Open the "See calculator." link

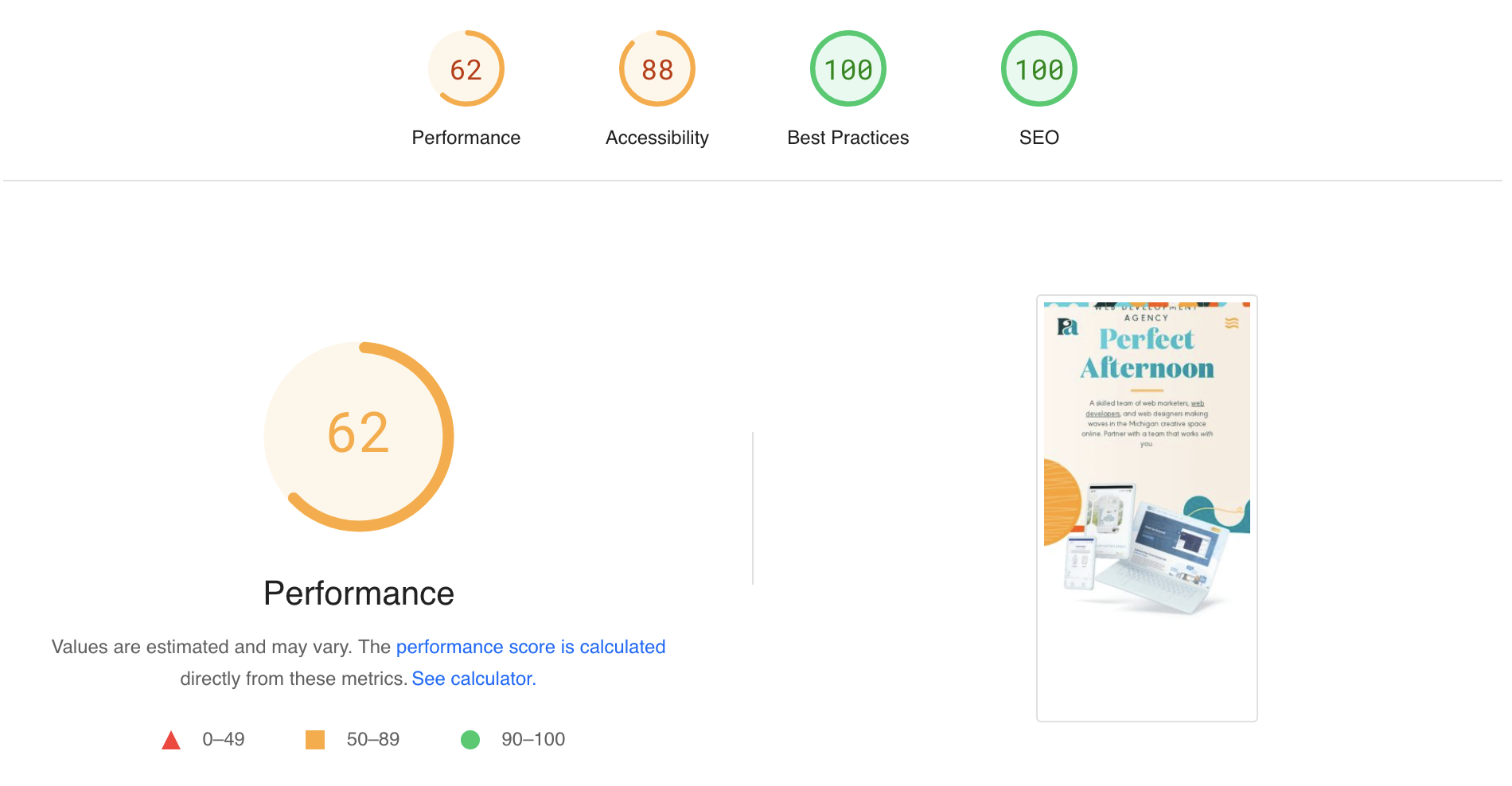pyautogui.click(x=473, y=679)
